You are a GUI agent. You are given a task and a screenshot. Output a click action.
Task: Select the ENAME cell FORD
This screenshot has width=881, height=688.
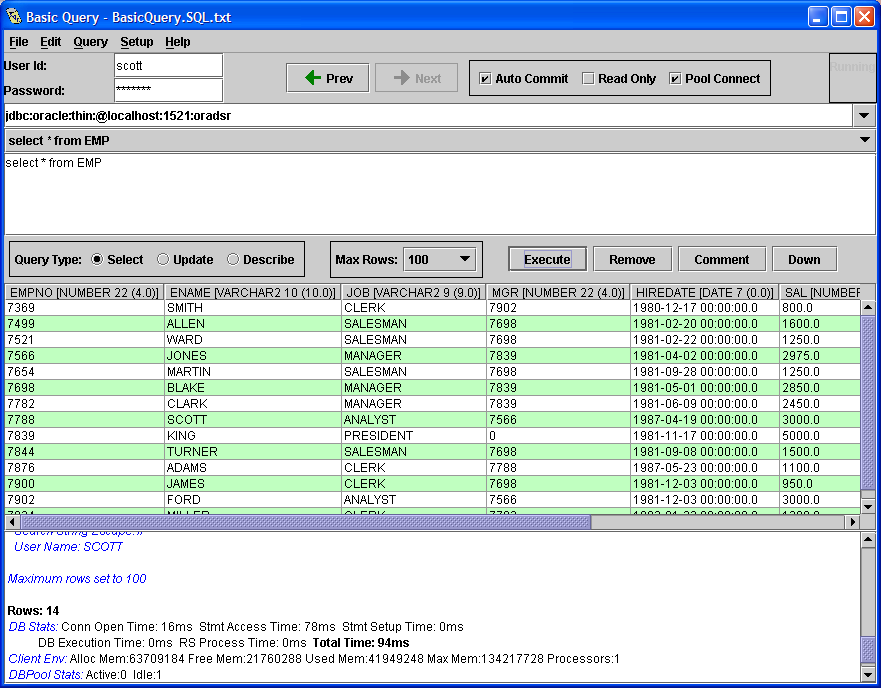tap(252, 500)
